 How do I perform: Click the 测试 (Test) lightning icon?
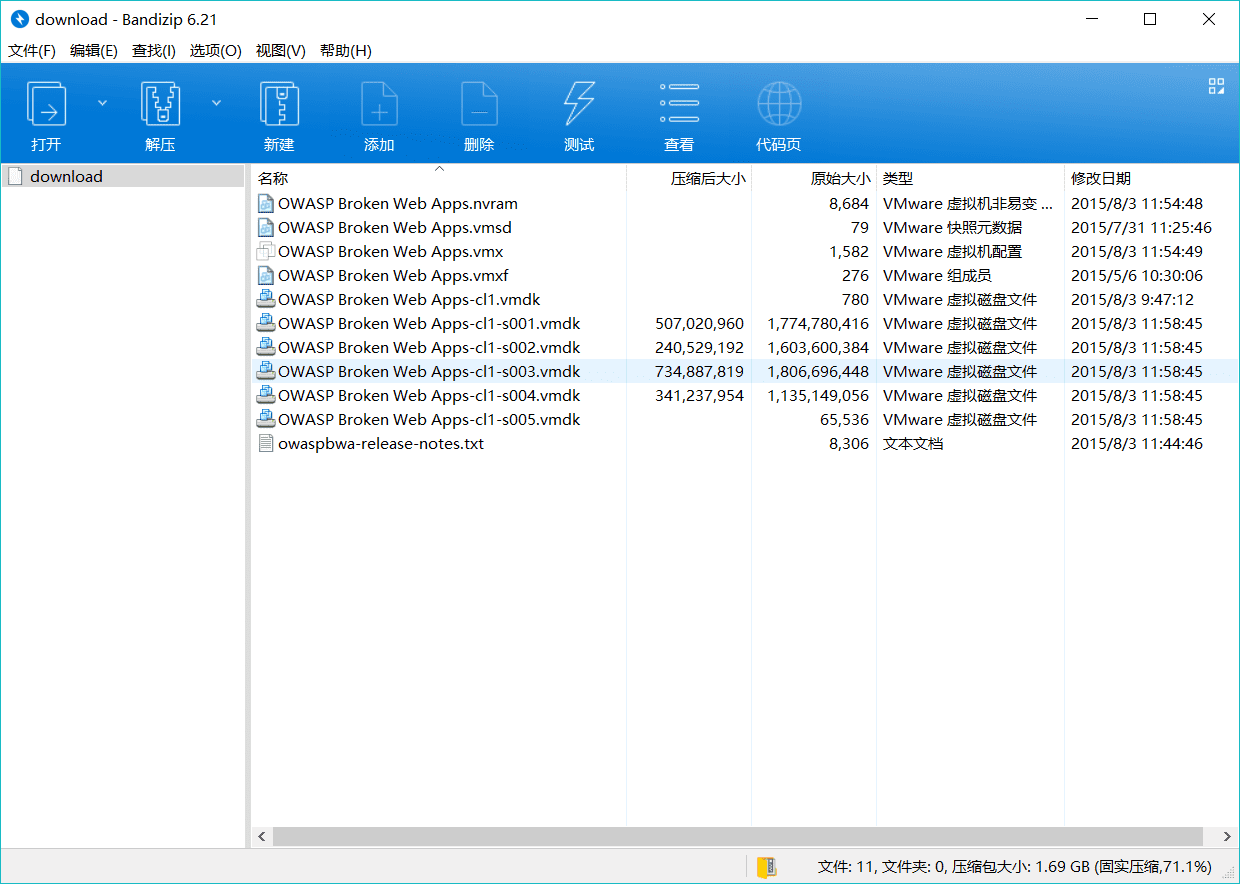pyautogui.click(x=579, y=103)
